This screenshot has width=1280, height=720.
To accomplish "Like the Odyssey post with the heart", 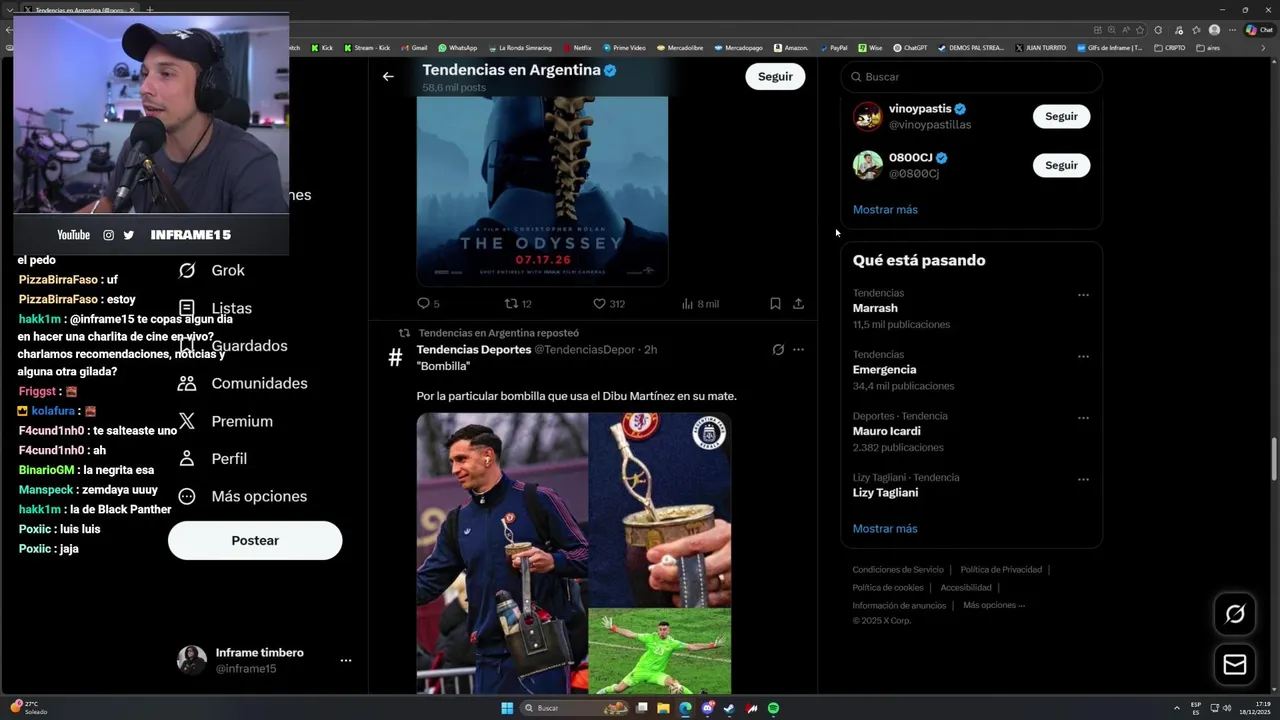I will [x=600, y=303].
